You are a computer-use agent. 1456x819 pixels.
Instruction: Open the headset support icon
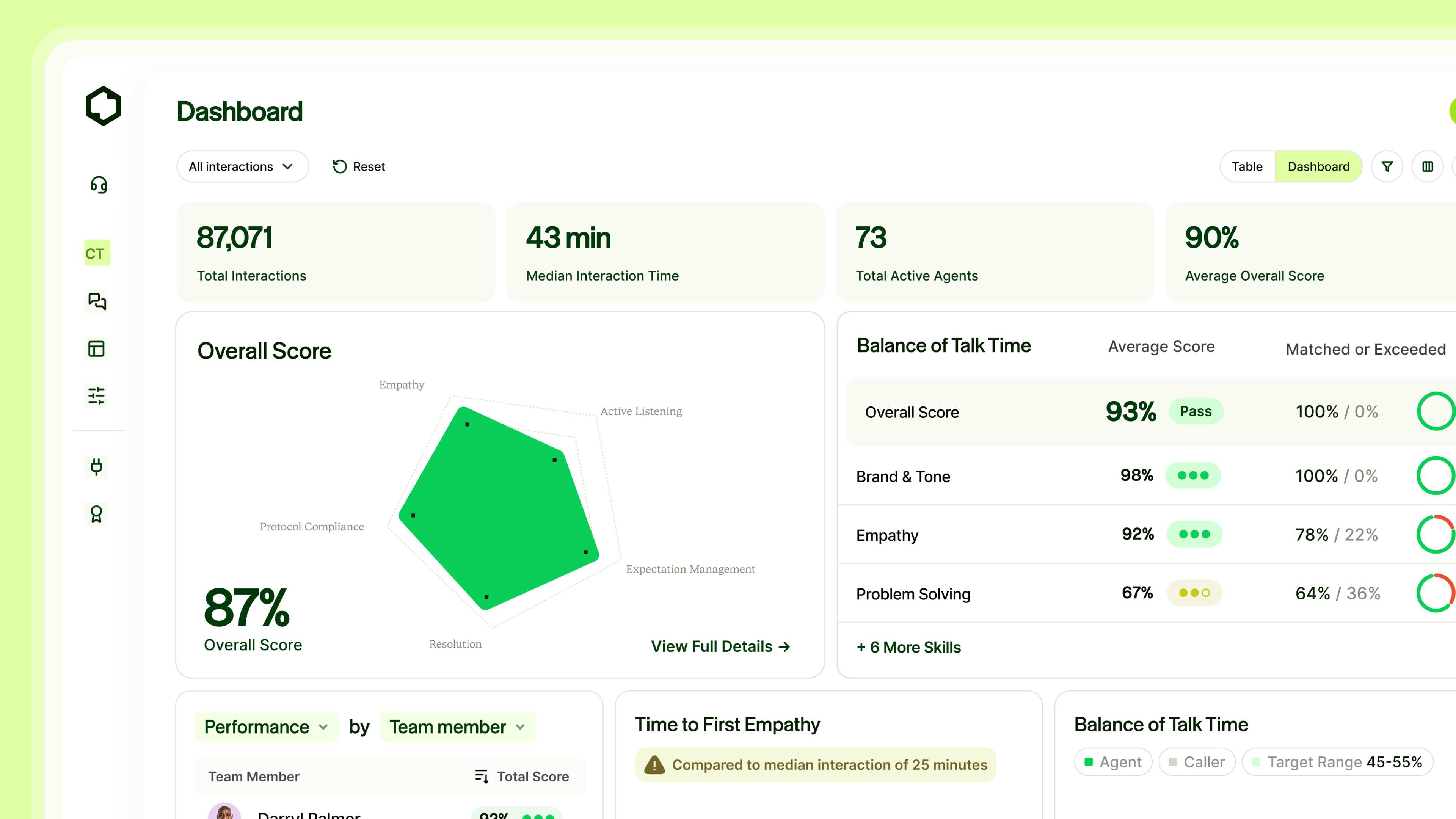click(98, 185)
